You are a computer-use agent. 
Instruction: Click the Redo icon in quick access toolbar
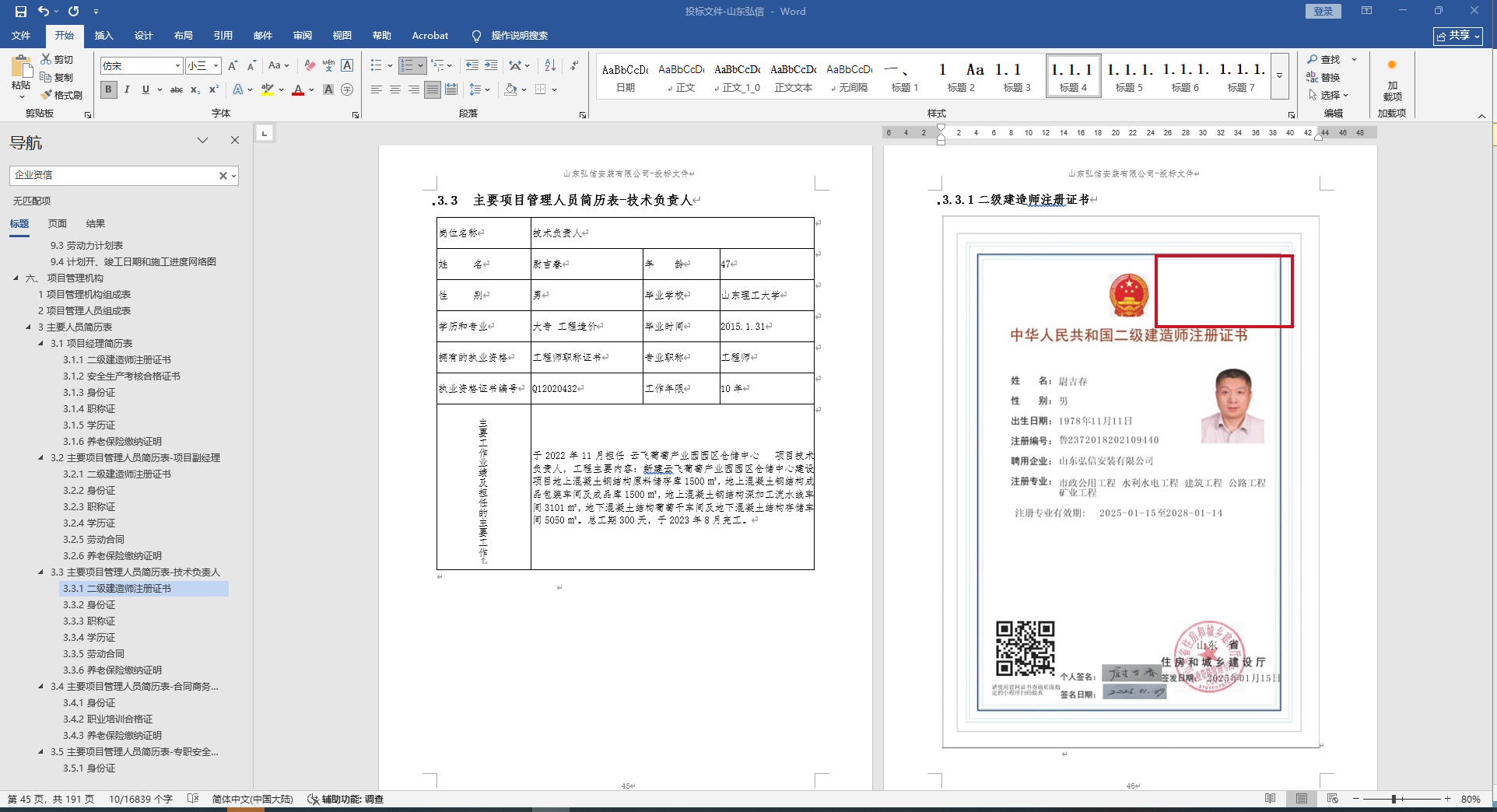pyautogui.click(x=74, y=12)
